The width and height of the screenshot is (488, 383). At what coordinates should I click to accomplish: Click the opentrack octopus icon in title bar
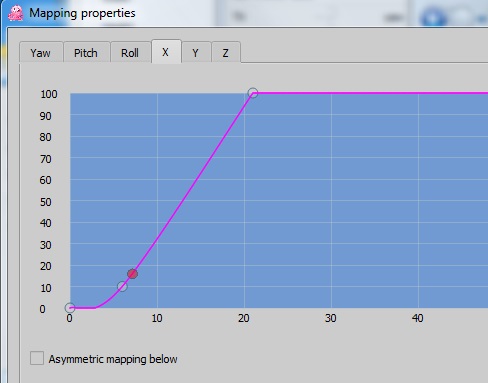tap(15, 13)
